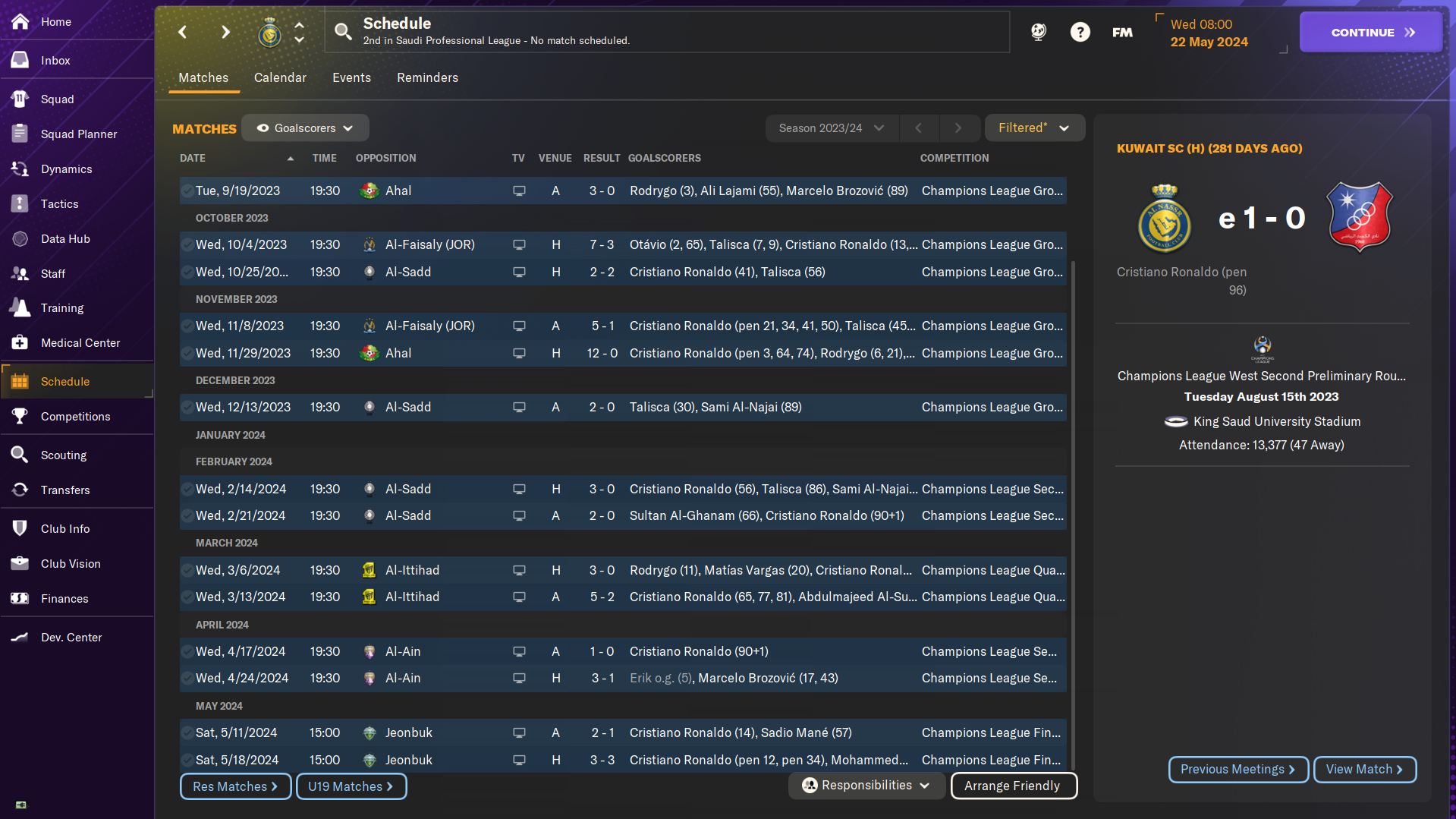Screen dimensions: 1456x819
Task: Select Schedule in the sidebar
Action: point(77,381)
